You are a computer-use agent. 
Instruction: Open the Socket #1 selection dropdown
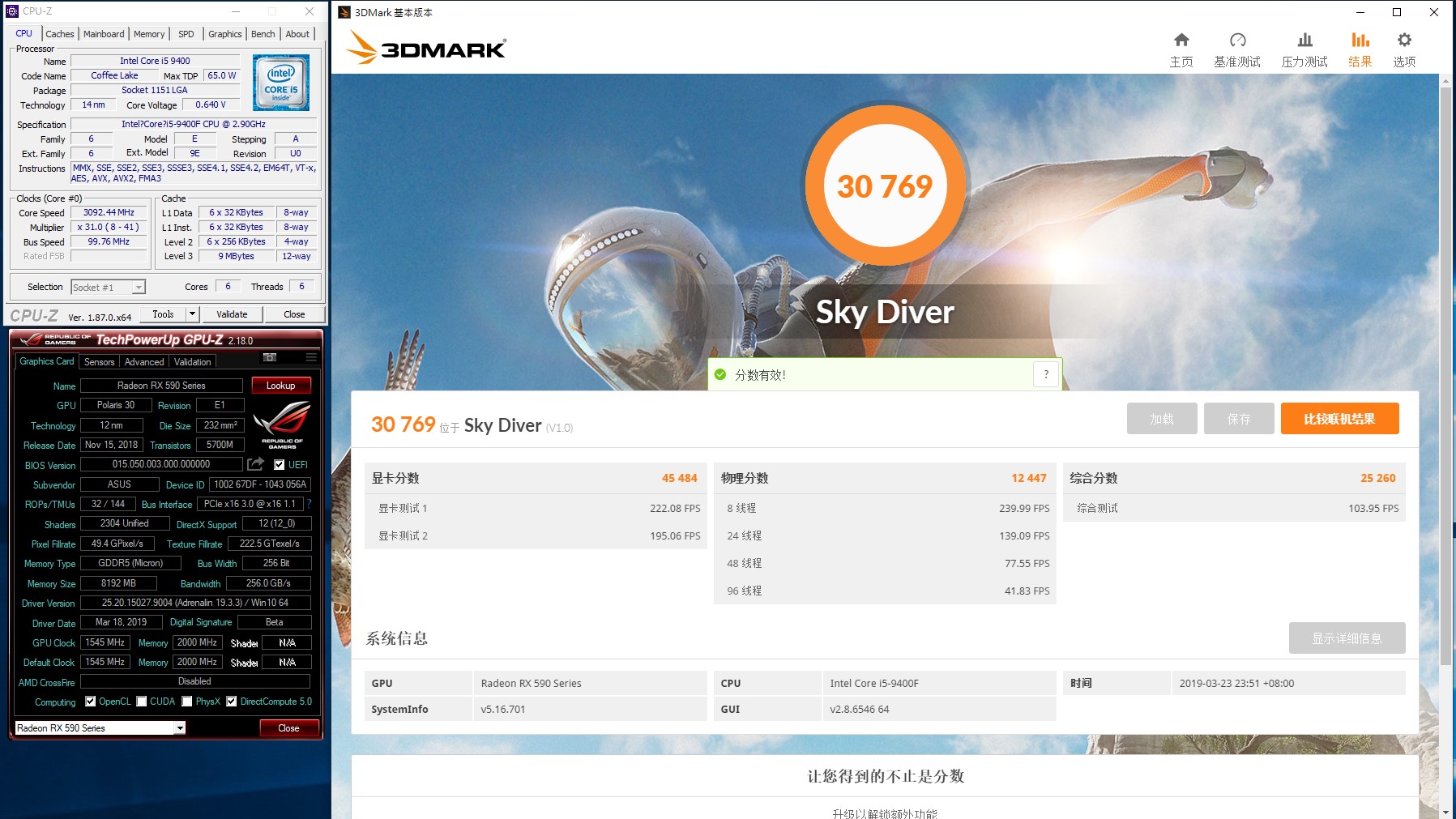(x=108, y=287)
